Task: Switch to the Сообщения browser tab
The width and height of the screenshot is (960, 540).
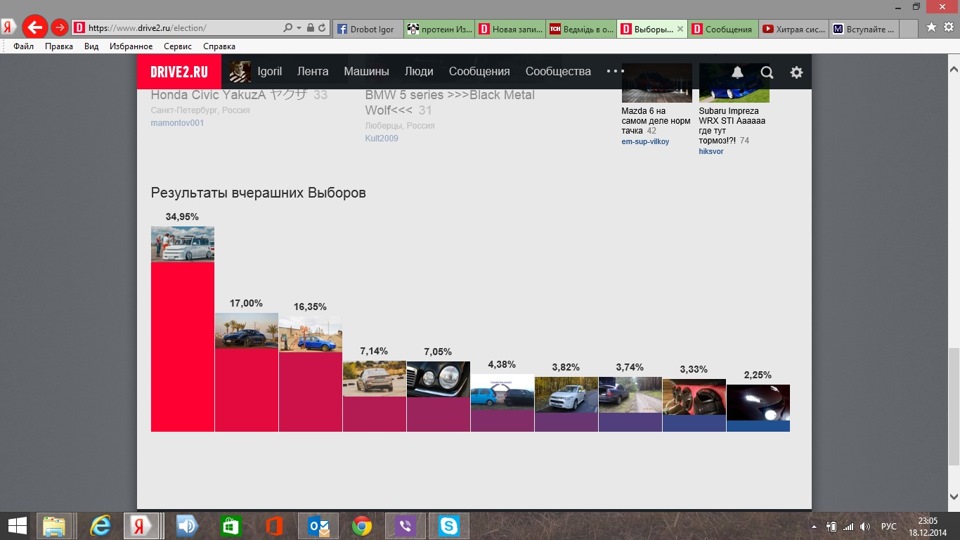Action: [x=723, y=29]
